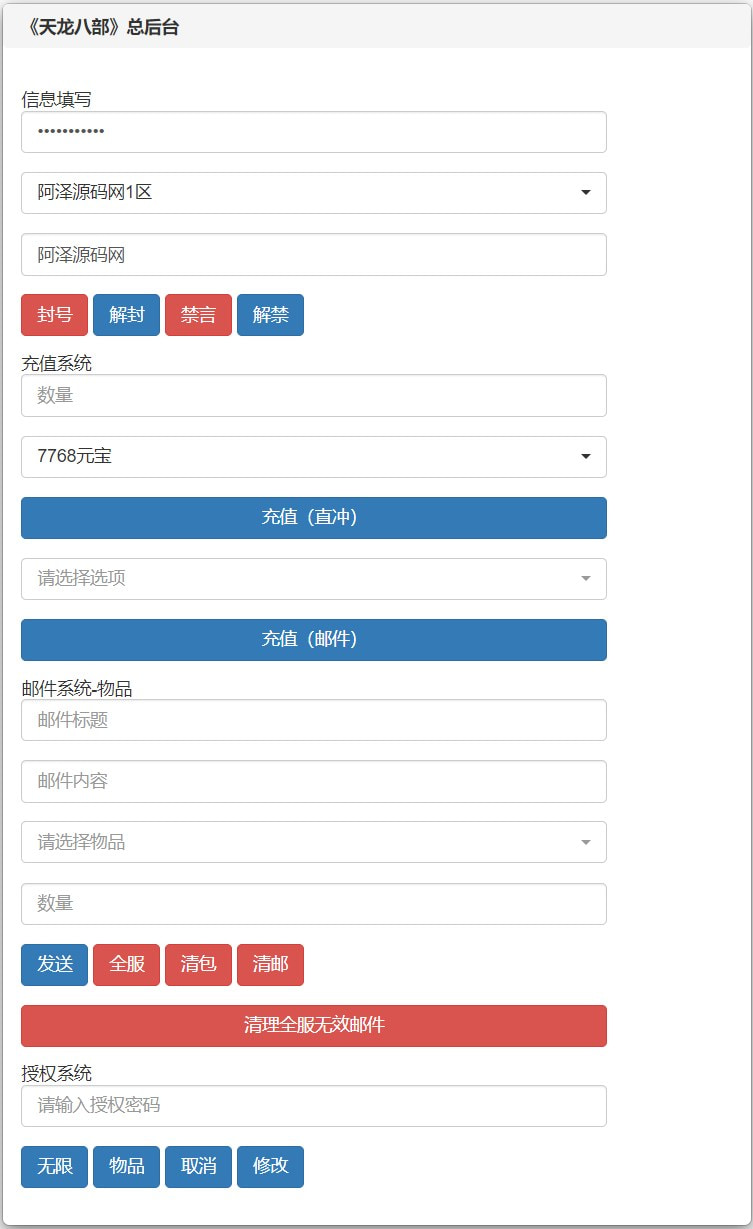
Task: Focus the 充值系统 数量 input field
Action: [x=313, y=396]
